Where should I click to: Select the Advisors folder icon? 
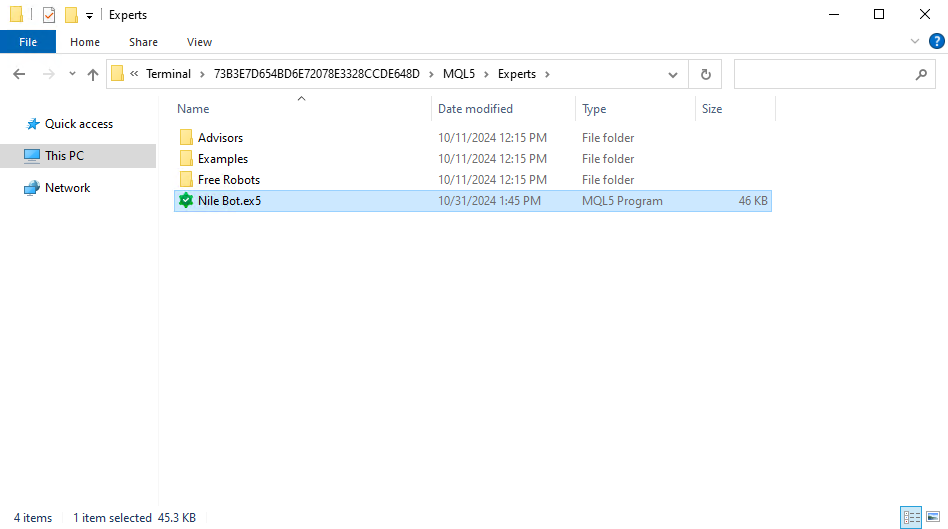186,137
